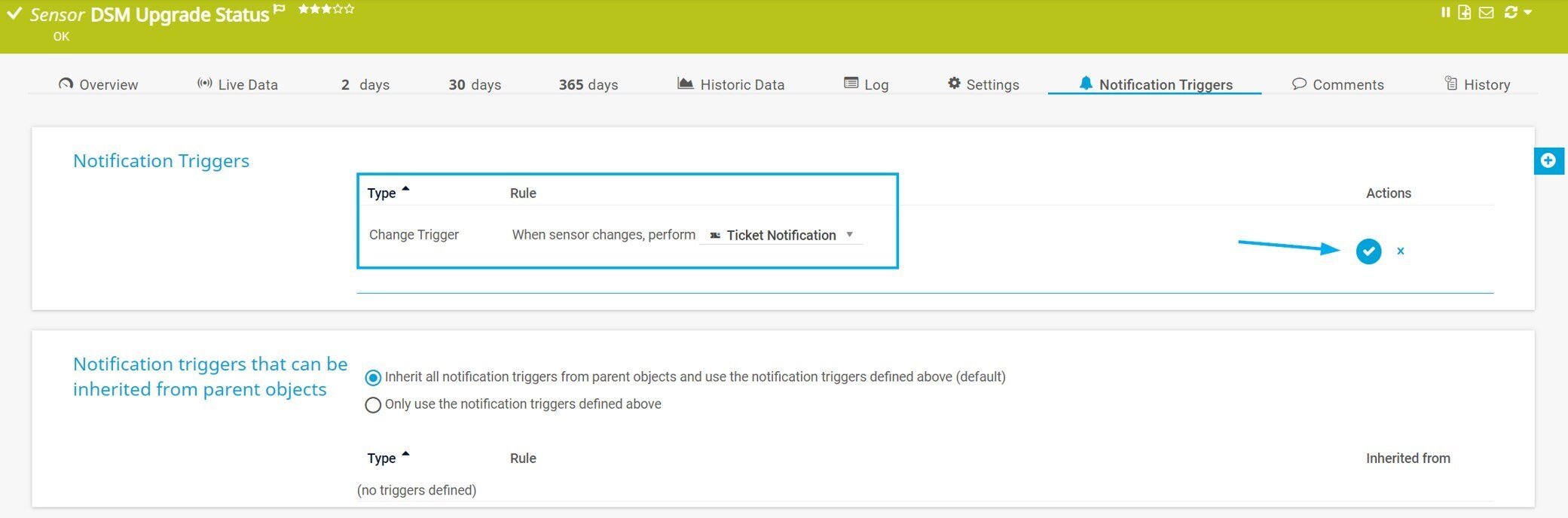Click the flag icon beside the sensor name
1568x518 pixels.
click(280, 10)
